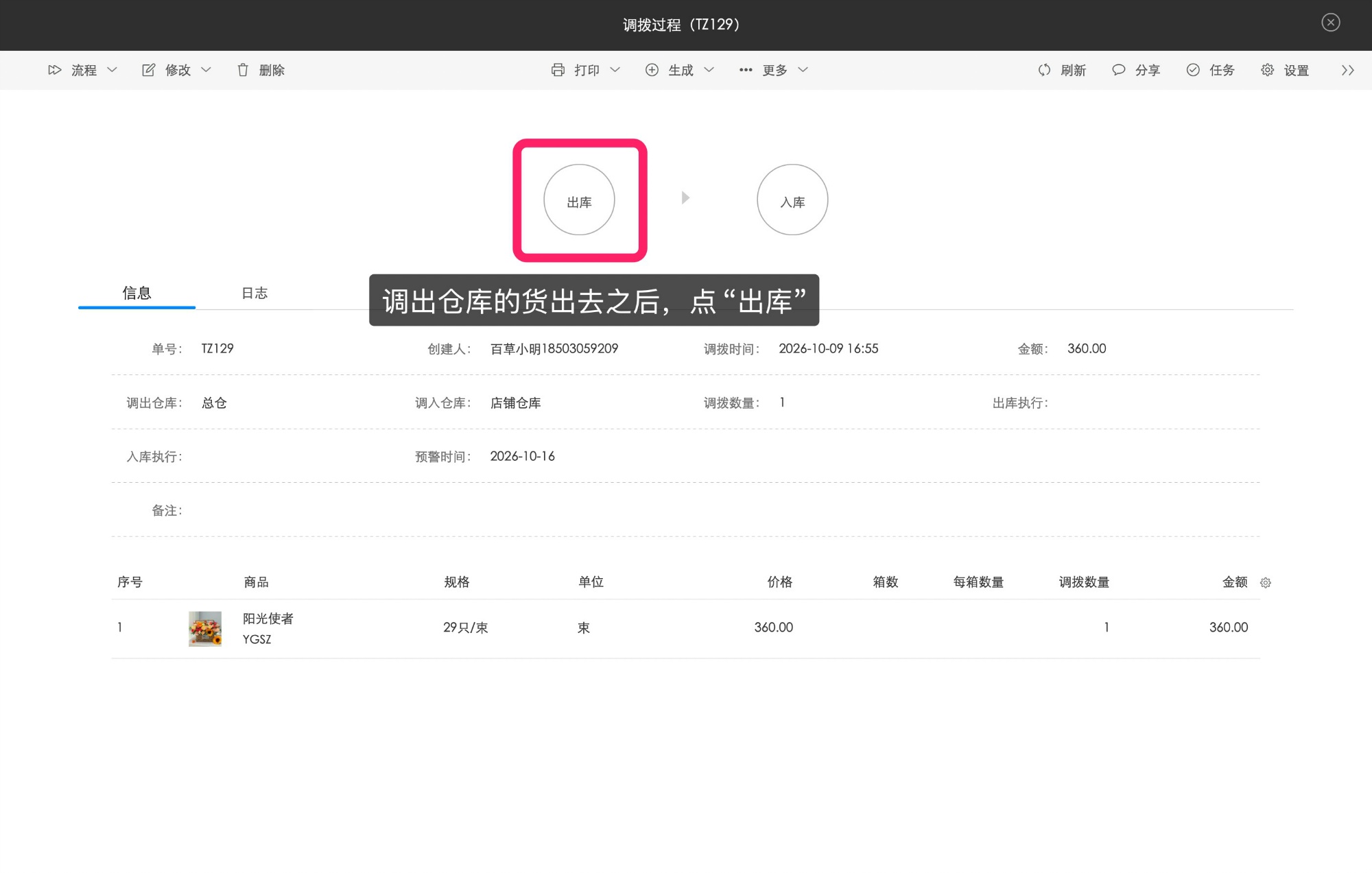Click the 流程 workflow icon

pyautogui.click(x=55, y=70)
